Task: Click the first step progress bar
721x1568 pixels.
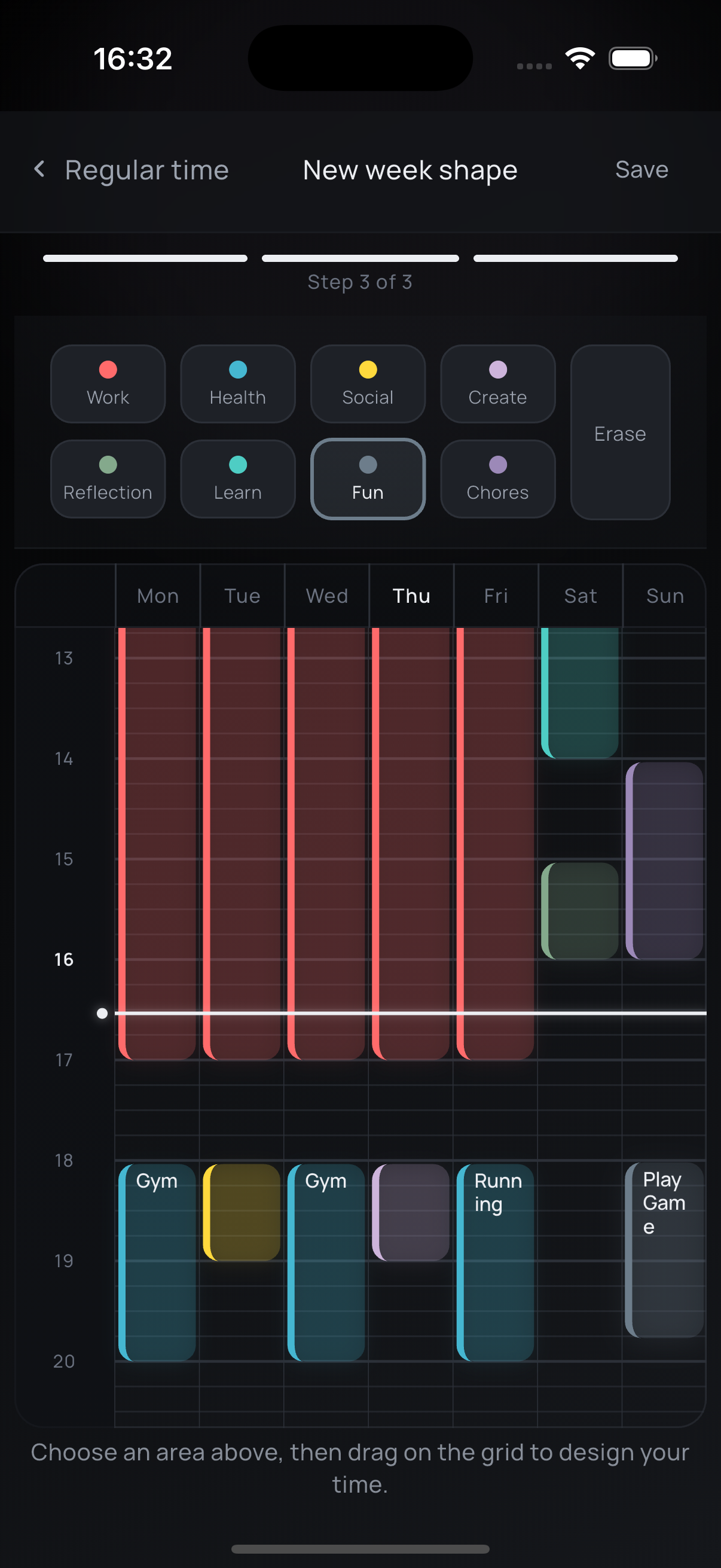Action: pyautogui.click(x=145, y=259)
